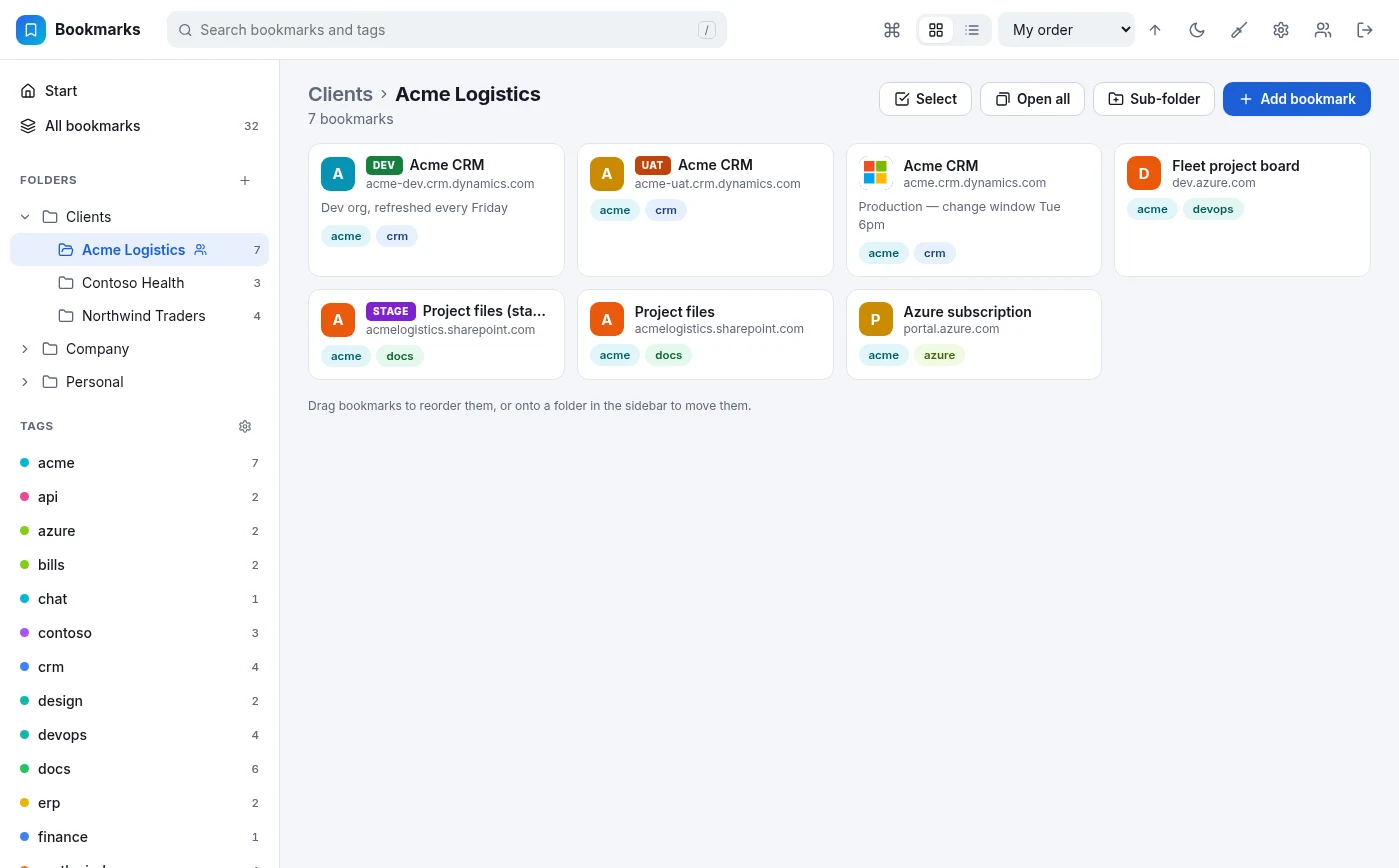Click Add bookmark button

[x=1297, y=99]
